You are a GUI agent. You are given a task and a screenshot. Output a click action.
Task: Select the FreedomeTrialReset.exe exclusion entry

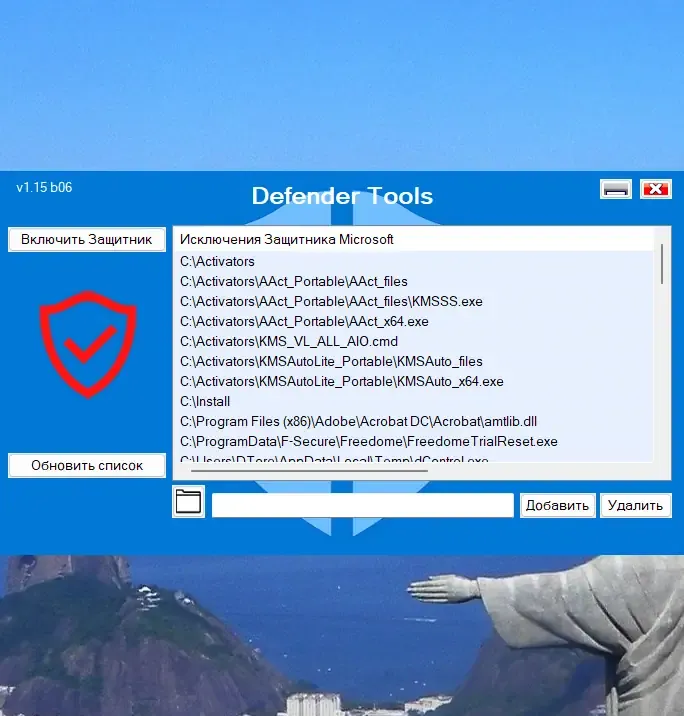368,442
